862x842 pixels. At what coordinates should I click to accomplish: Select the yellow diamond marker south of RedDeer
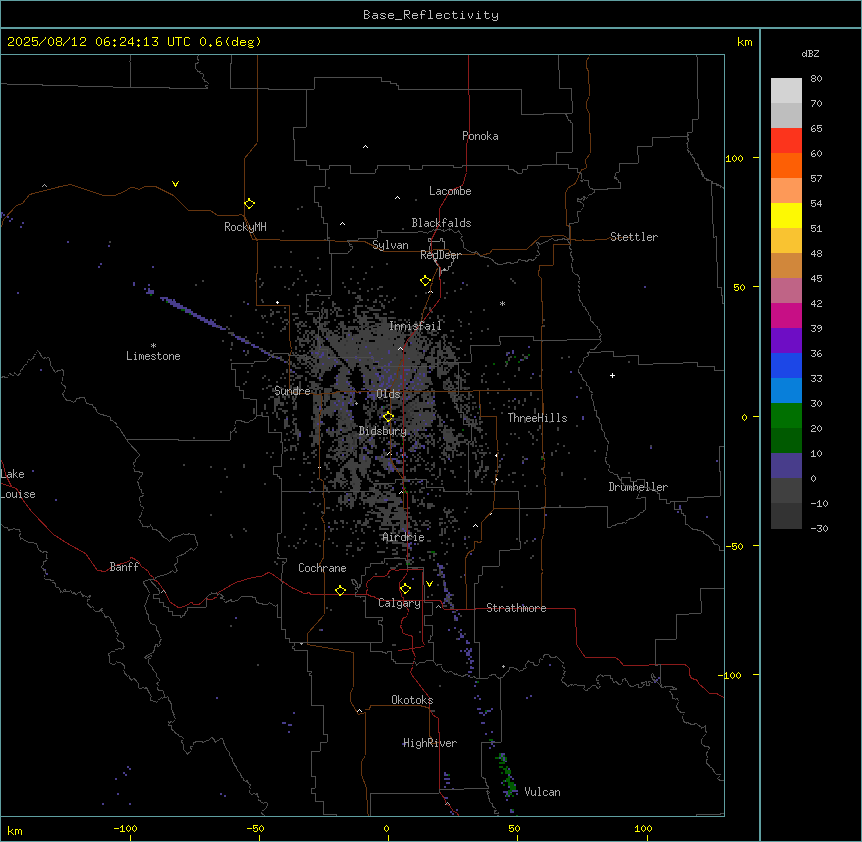pyautogui.click(x=425, y=281)
